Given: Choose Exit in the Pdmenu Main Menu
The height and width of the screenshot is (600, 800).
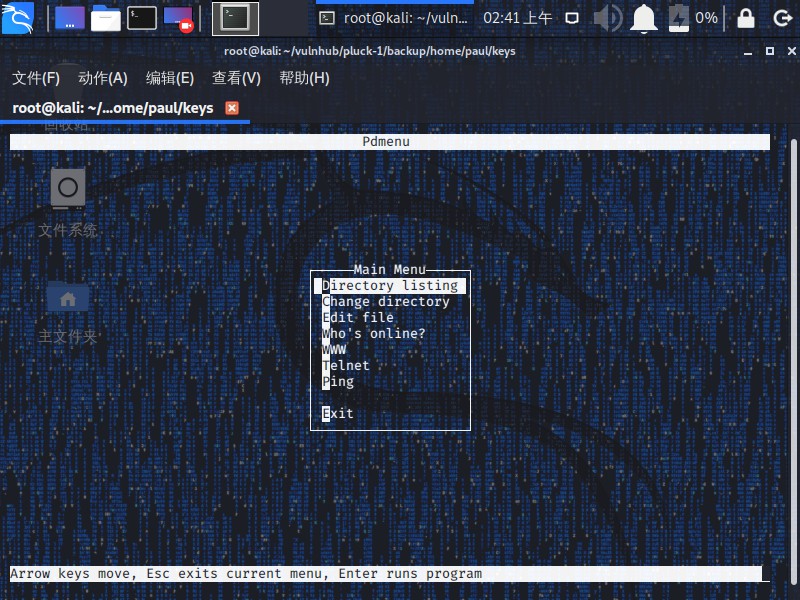Looking at the screenshot, I should [337, 413].
